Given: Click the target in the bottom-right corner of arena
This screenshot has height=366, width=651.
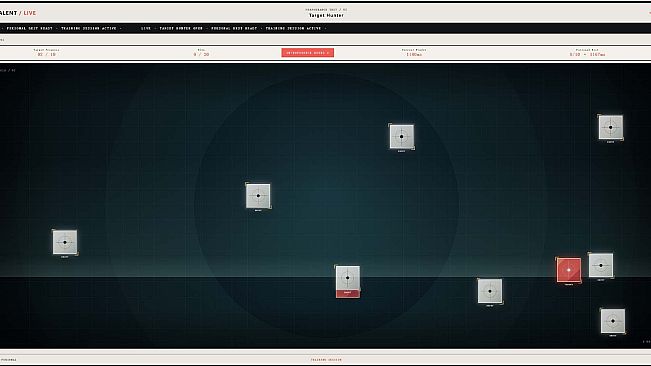Looking at the screenshot, I should [613, 321].
